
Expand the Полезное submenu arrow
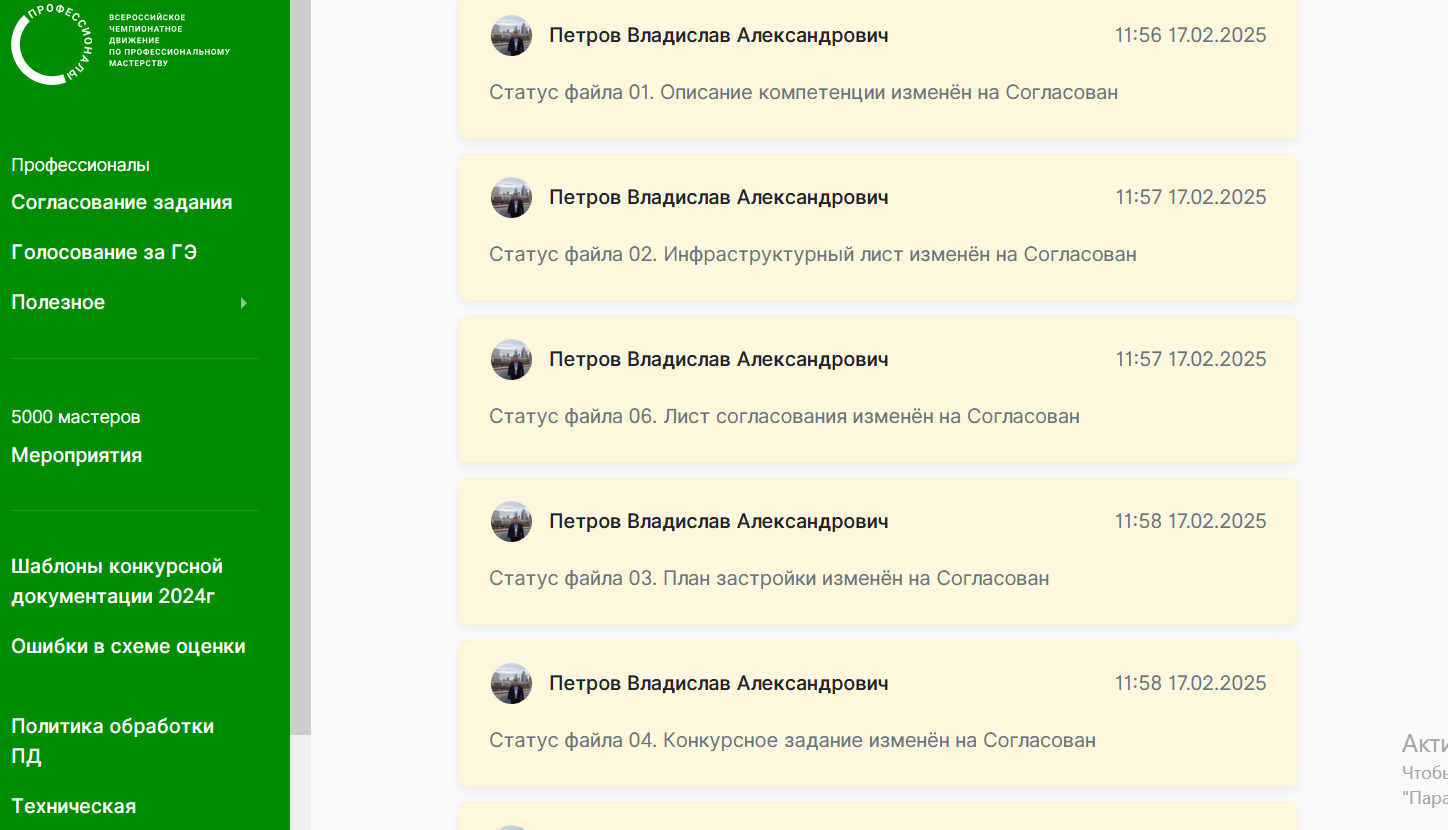pos(243,303)
